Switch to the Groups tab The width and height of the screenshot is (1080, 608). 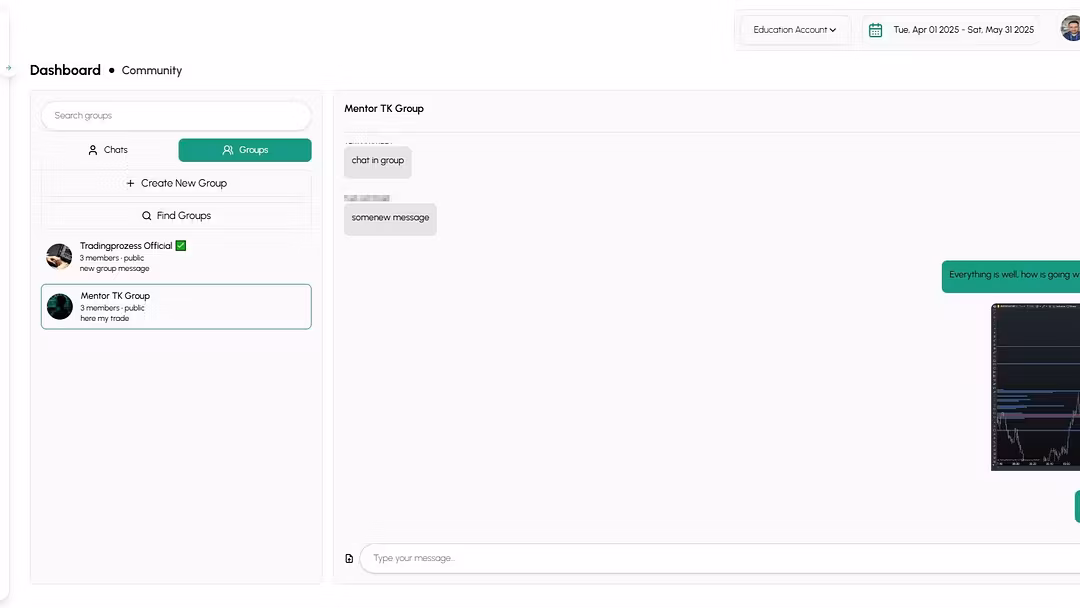pyautogui.click(x=245, y=150)
